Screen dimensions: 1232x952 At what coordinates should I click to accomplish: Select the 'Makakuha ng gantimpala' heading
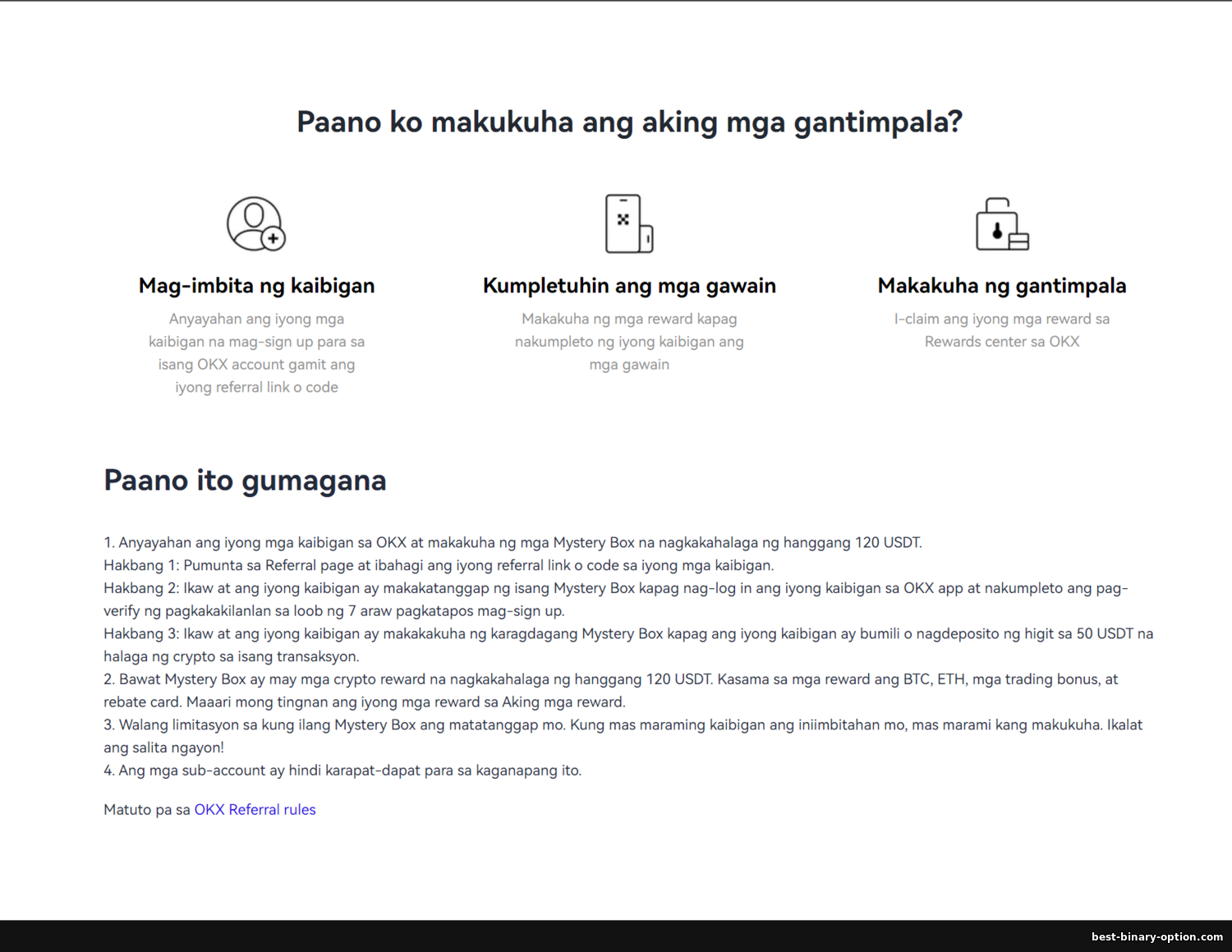click(1001, 286)
